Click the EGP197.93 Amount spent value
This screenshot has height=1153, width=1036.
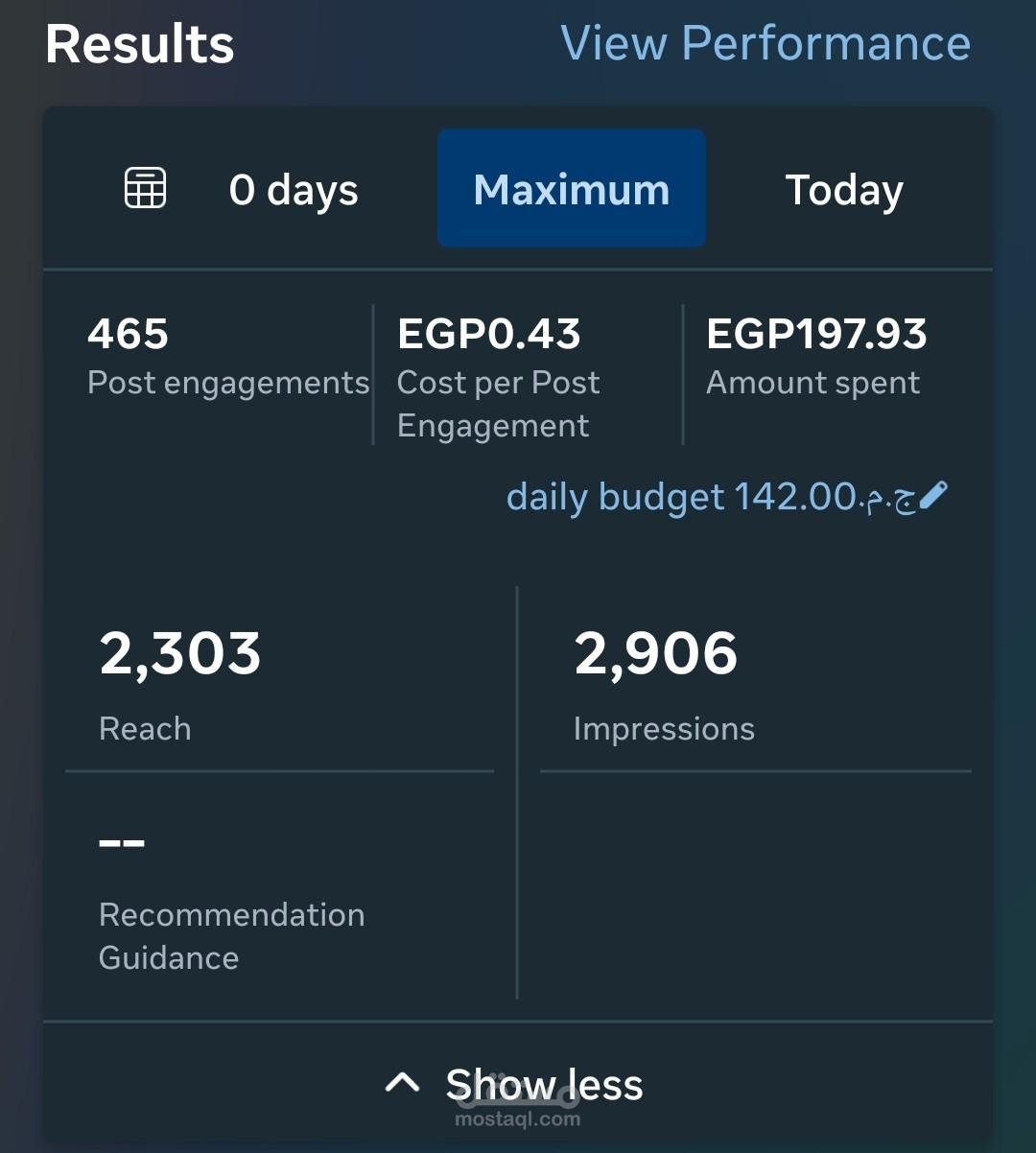tap(816, 334)
